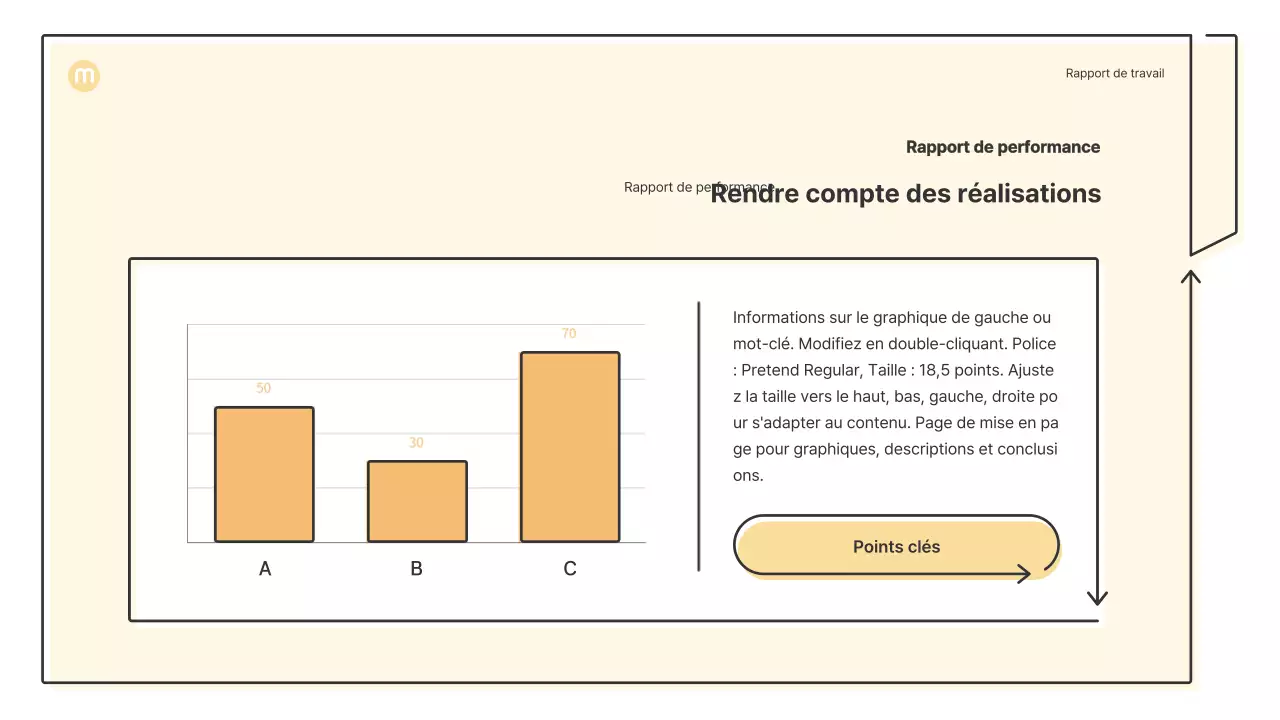The width and height of the screenshot is (1280, 720).
Task: Select the vertical divider line beside the chart
Action: point(698,436)
